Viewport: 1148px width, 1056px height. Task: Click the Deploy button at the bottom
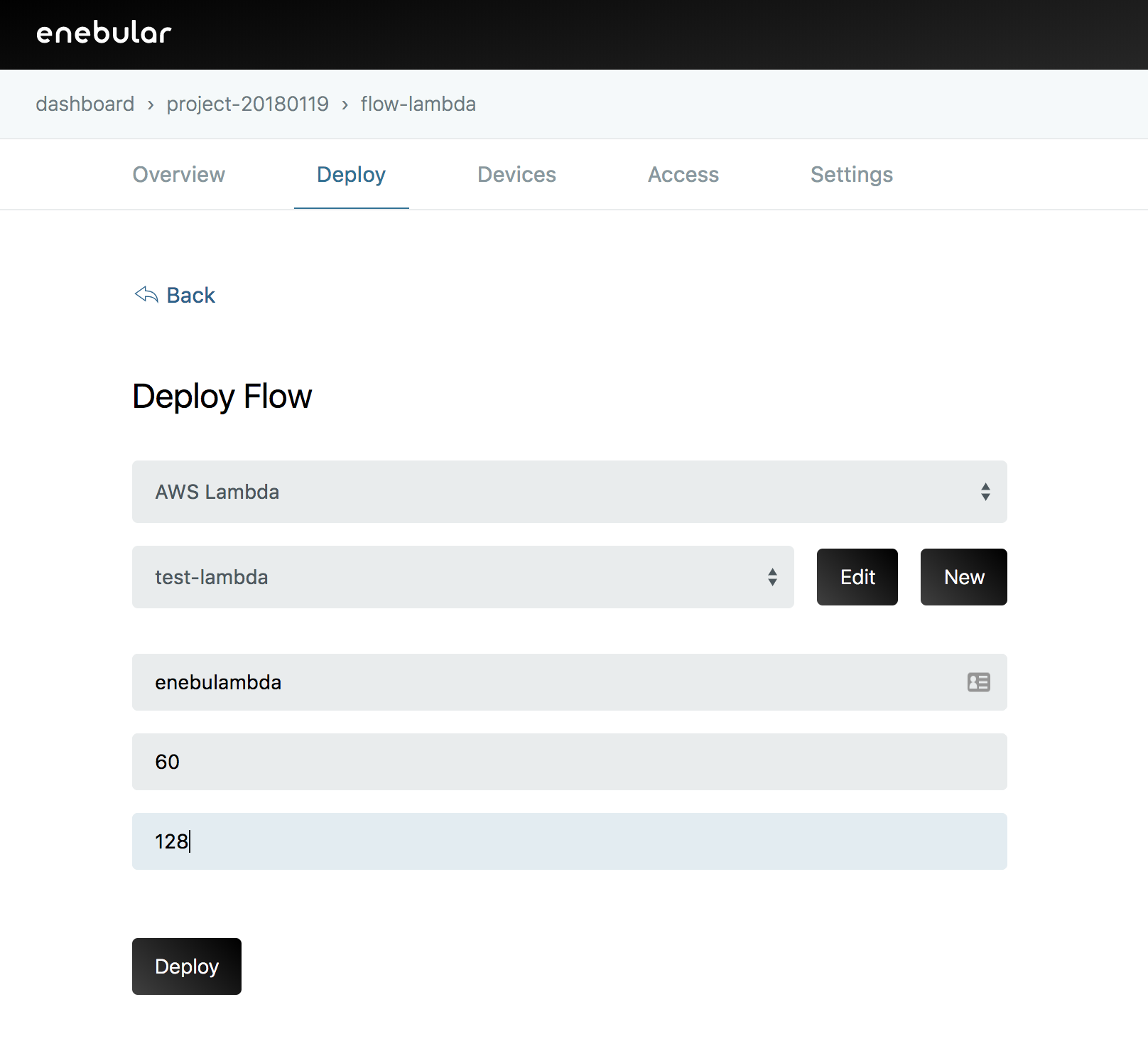point(186,966)
